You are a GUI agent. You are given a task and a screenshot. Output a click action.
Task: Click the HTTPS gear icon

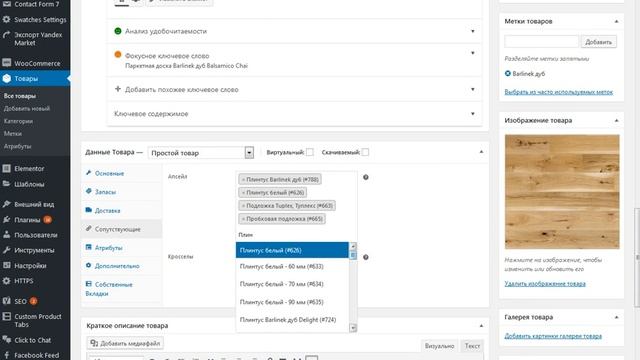pos(7,280)
